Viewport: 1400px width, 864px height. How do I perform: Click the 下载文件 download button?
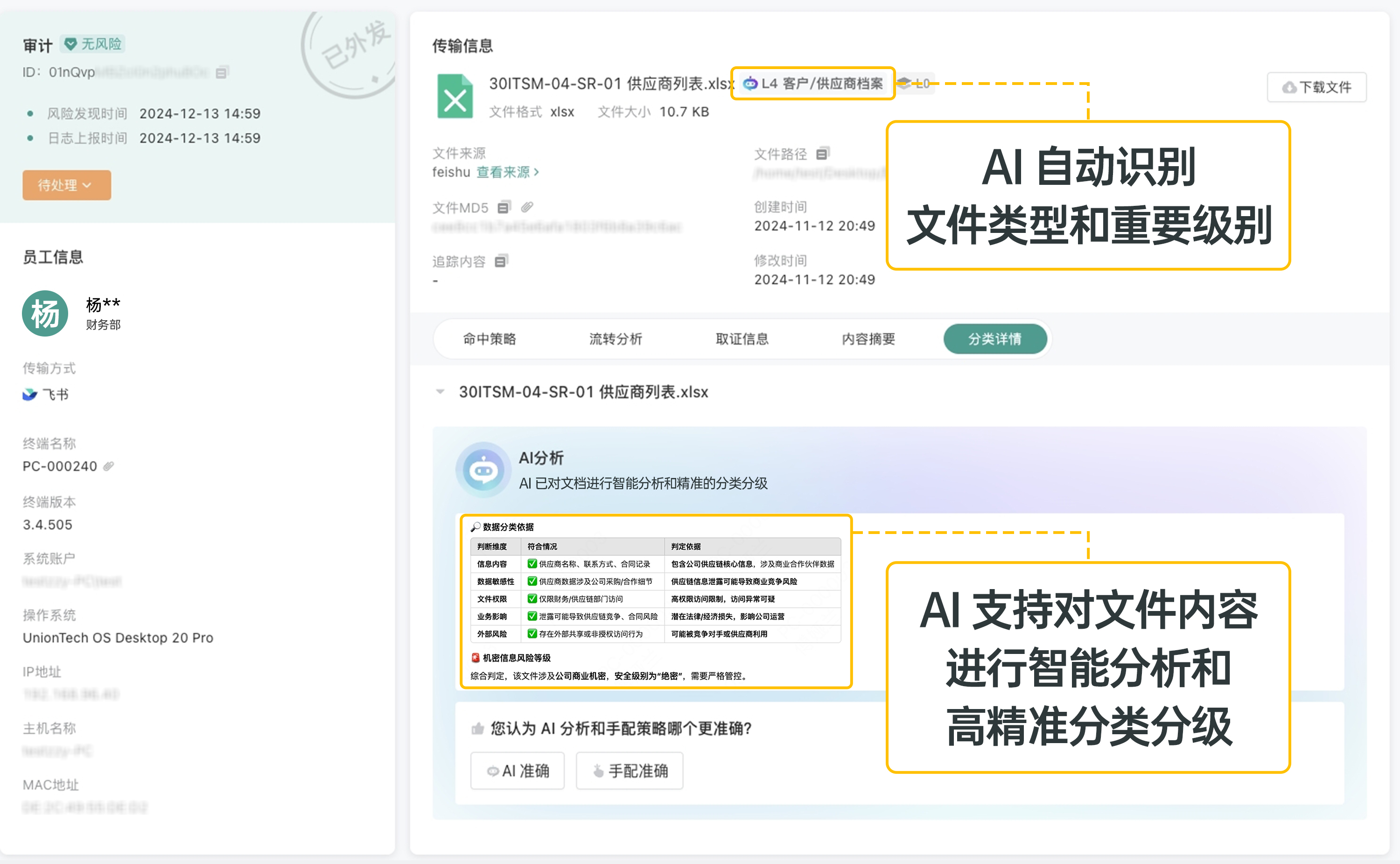pyautogui.click(x=1316, y=87)
